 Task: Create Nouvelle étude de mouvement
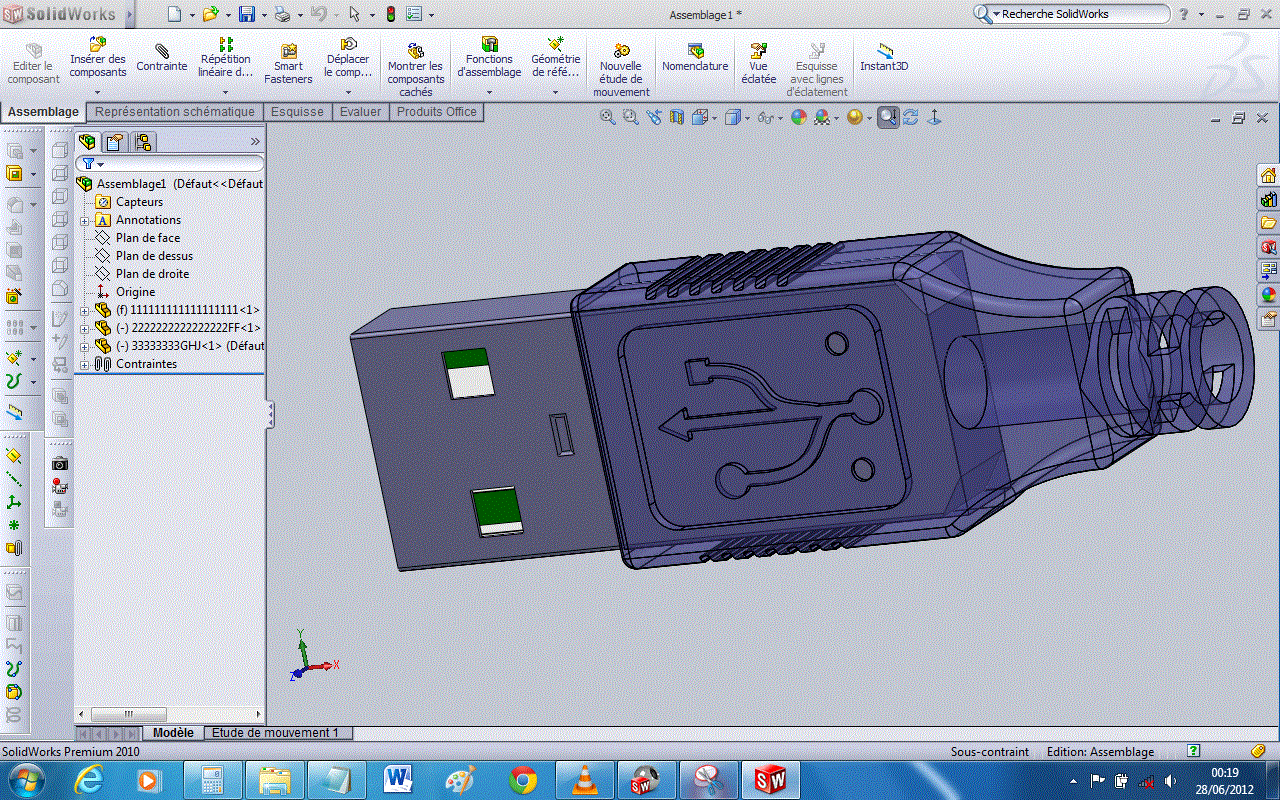pyautogui.click(x=621, y=70)
